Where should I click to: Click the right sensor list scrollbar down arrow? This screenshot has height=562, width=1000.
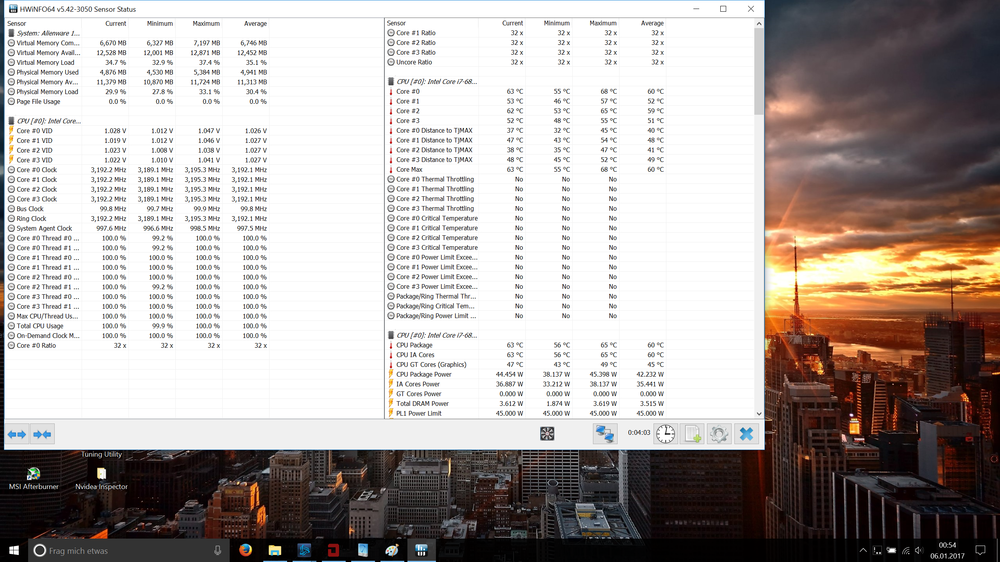pos(759,413)
